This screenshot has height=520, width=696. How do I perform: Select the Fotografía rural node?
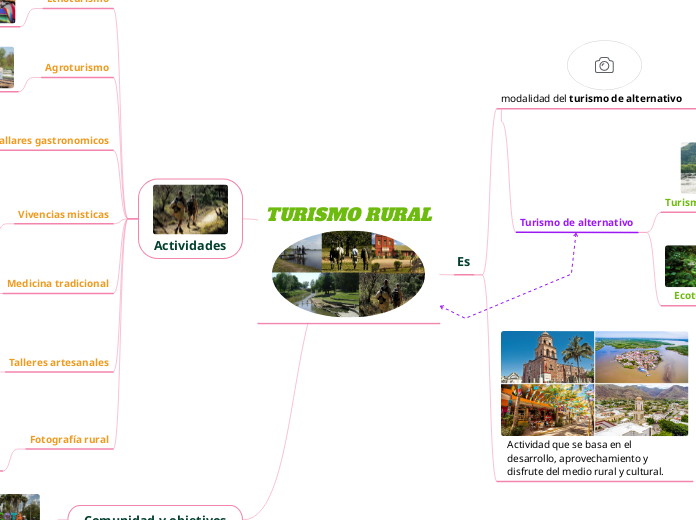(69, 440)
